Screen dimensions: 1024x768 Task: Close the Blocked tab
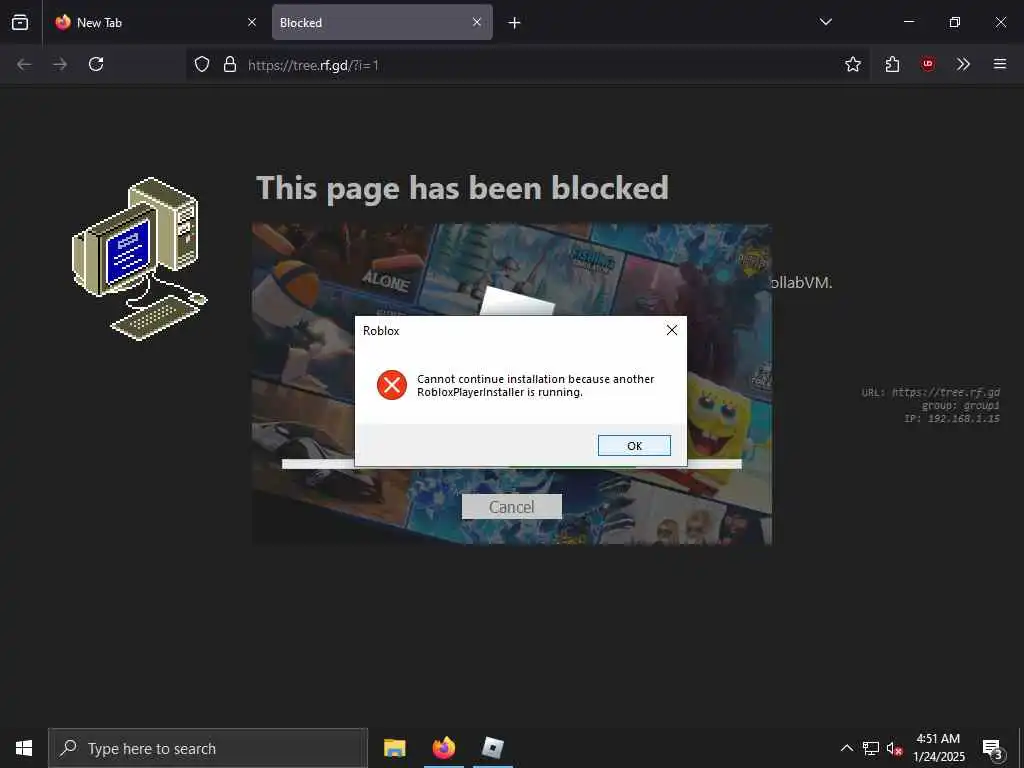point(477,22)
